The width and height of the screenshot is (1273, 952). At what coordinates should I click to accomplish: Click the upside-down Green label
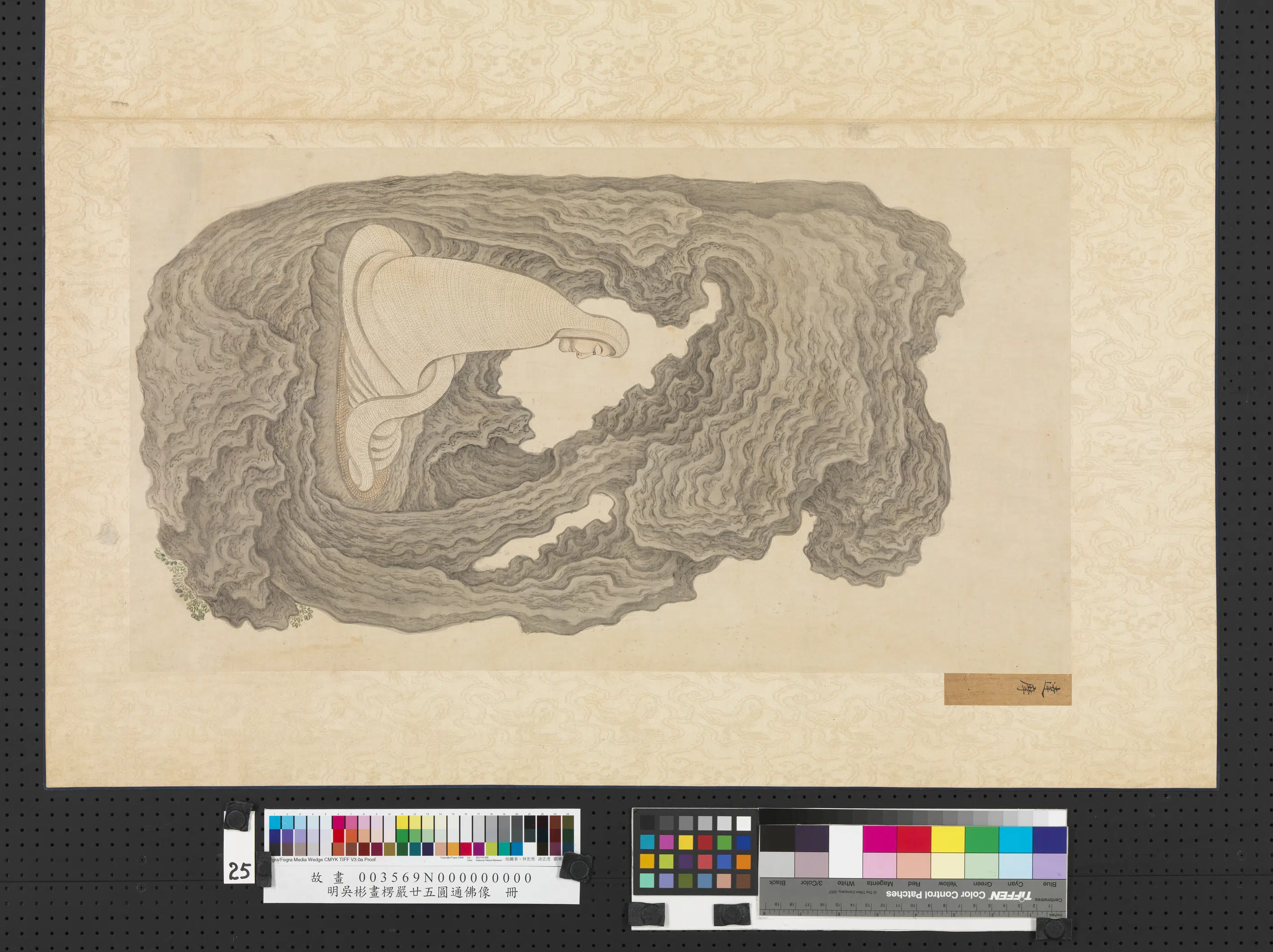[982, 884]
